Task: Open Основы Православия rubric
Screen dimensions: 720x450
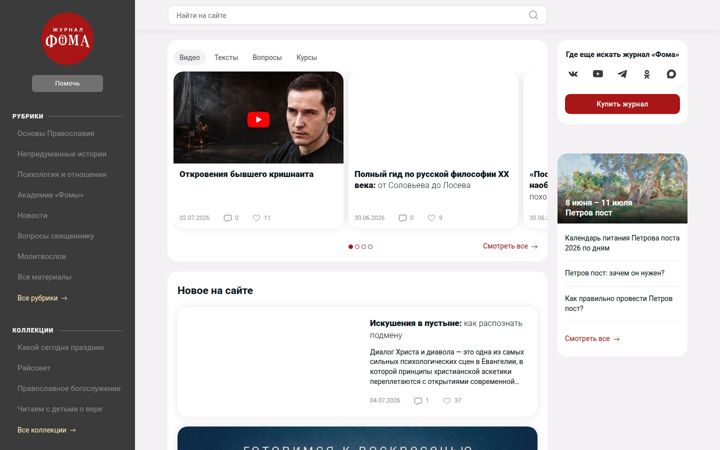Action: [x=56, y=134]
